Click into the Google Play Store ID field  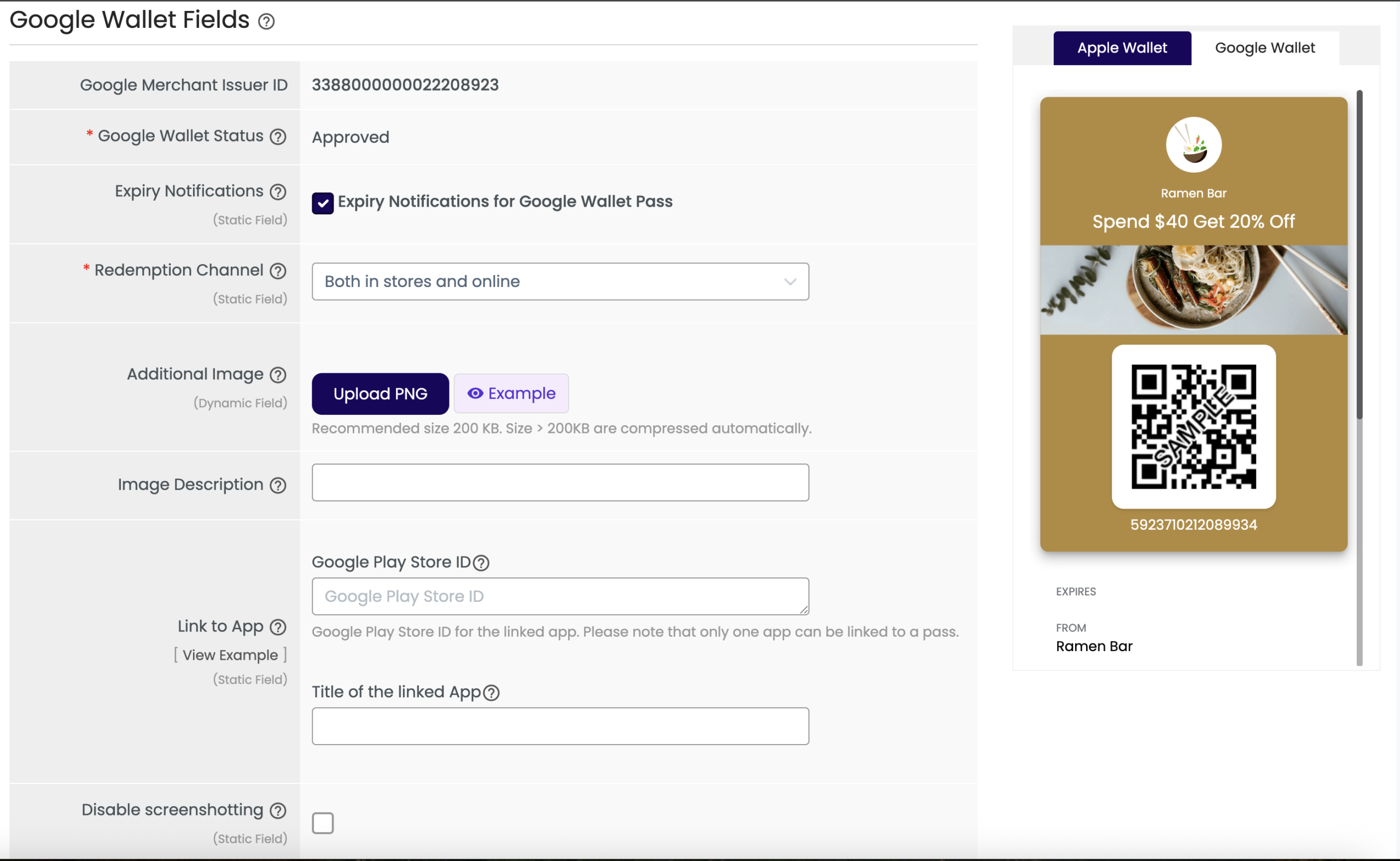tap(561, 596)
